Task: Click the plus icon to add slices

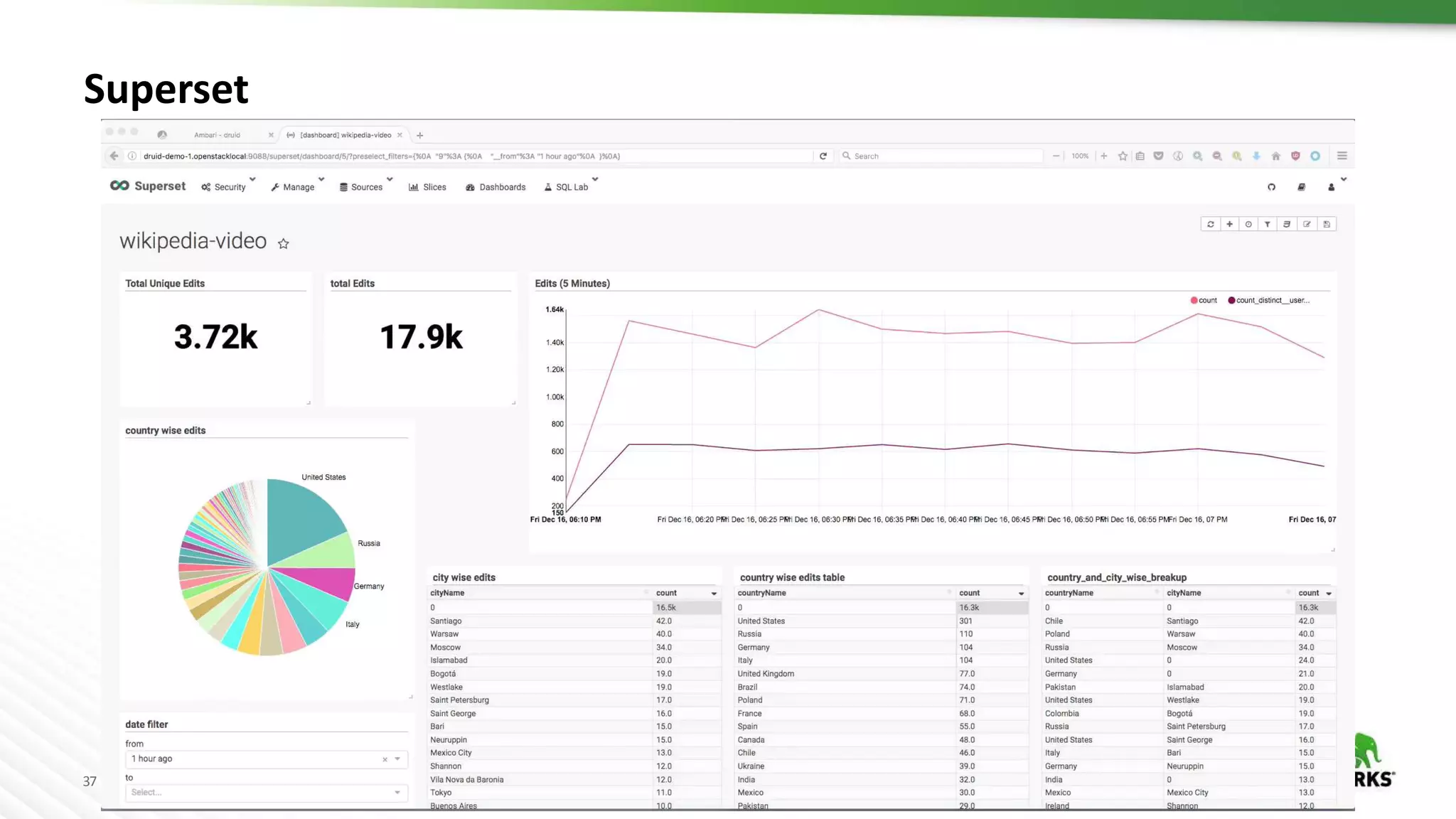Action: (x=1229, y=224)
